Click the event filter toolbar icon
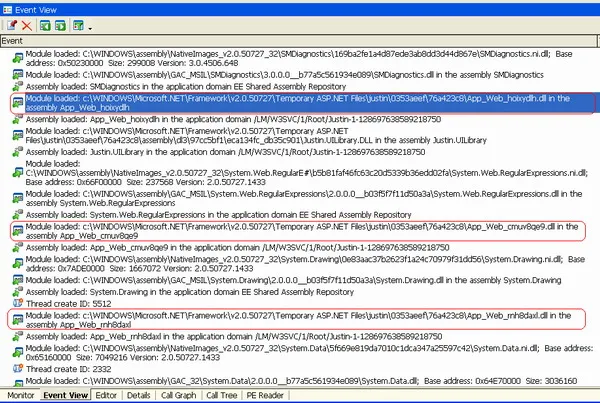 coord(78,26)
